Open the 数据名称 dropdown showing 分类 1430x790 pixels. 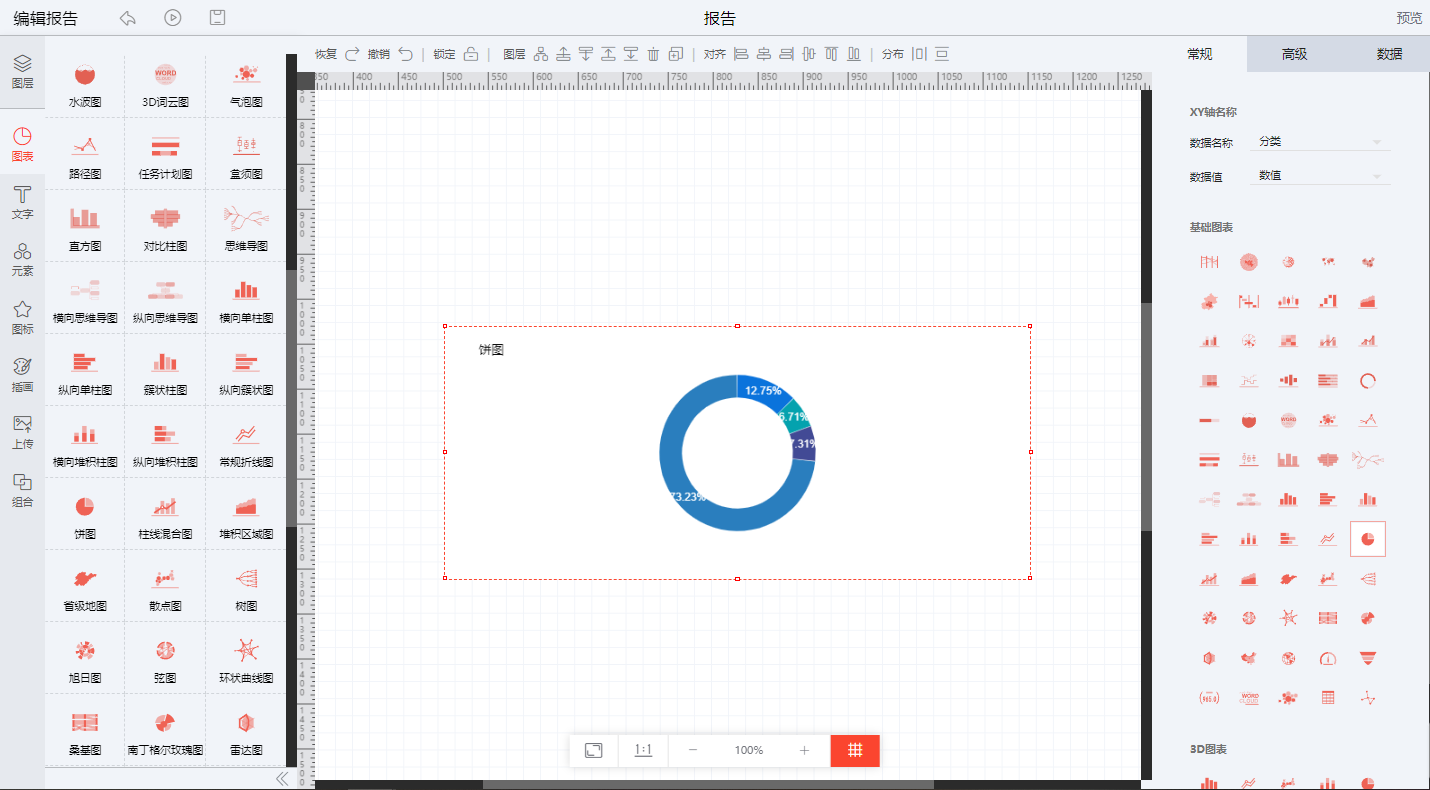pos(1320,141)
